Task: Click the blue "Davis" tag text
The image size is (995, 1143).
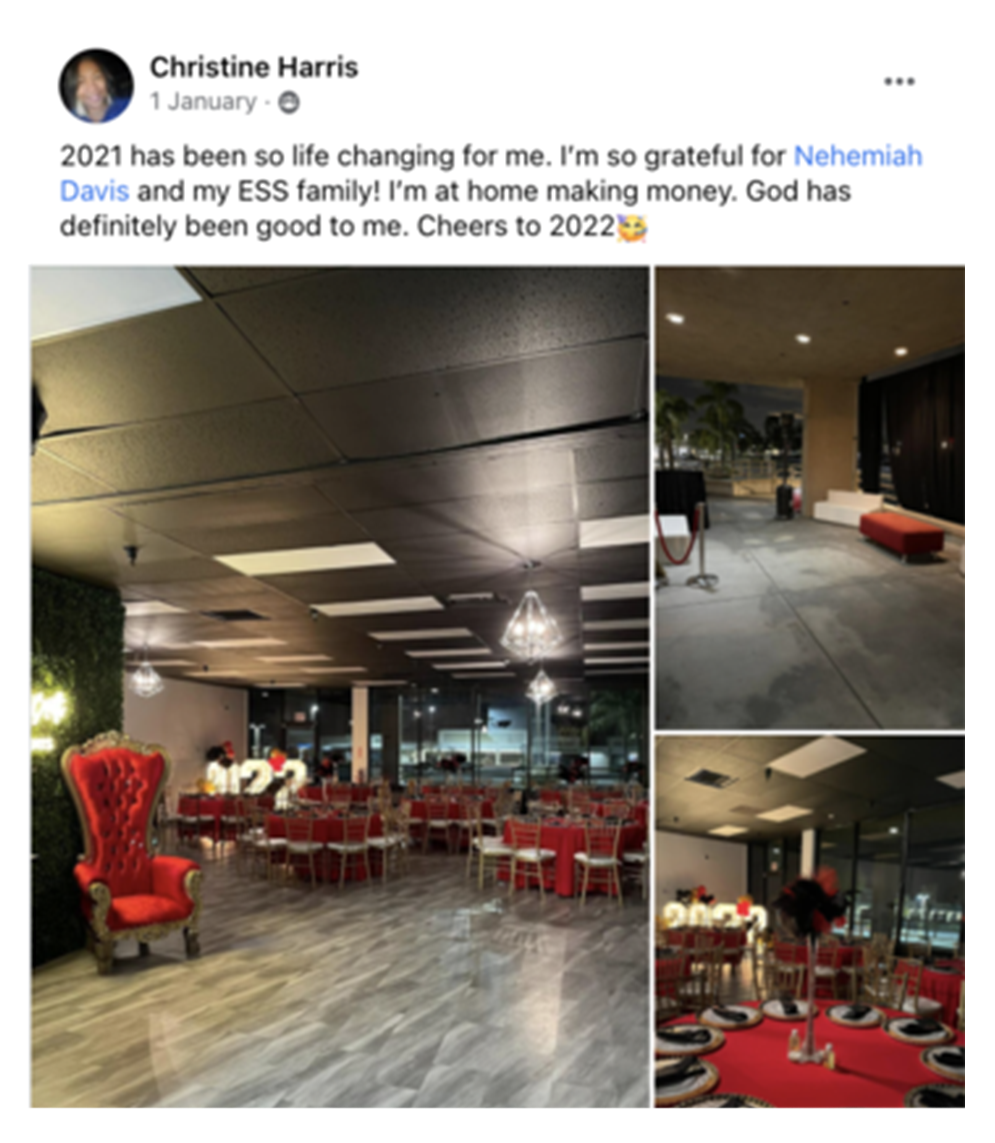Action: click(95, 191)
